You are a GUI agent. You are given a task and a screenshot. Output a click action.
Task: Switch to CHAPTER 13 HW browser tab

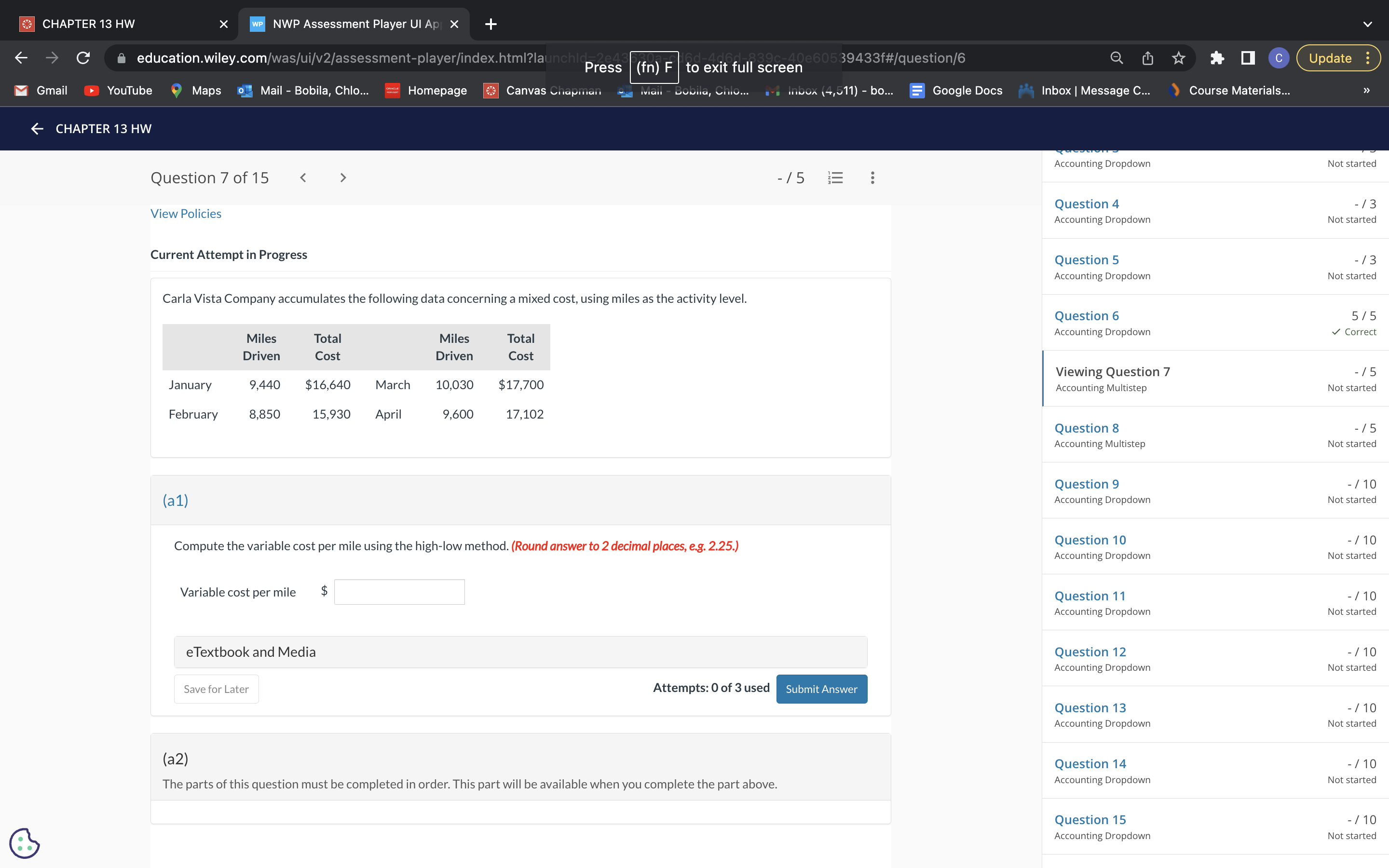89,24
